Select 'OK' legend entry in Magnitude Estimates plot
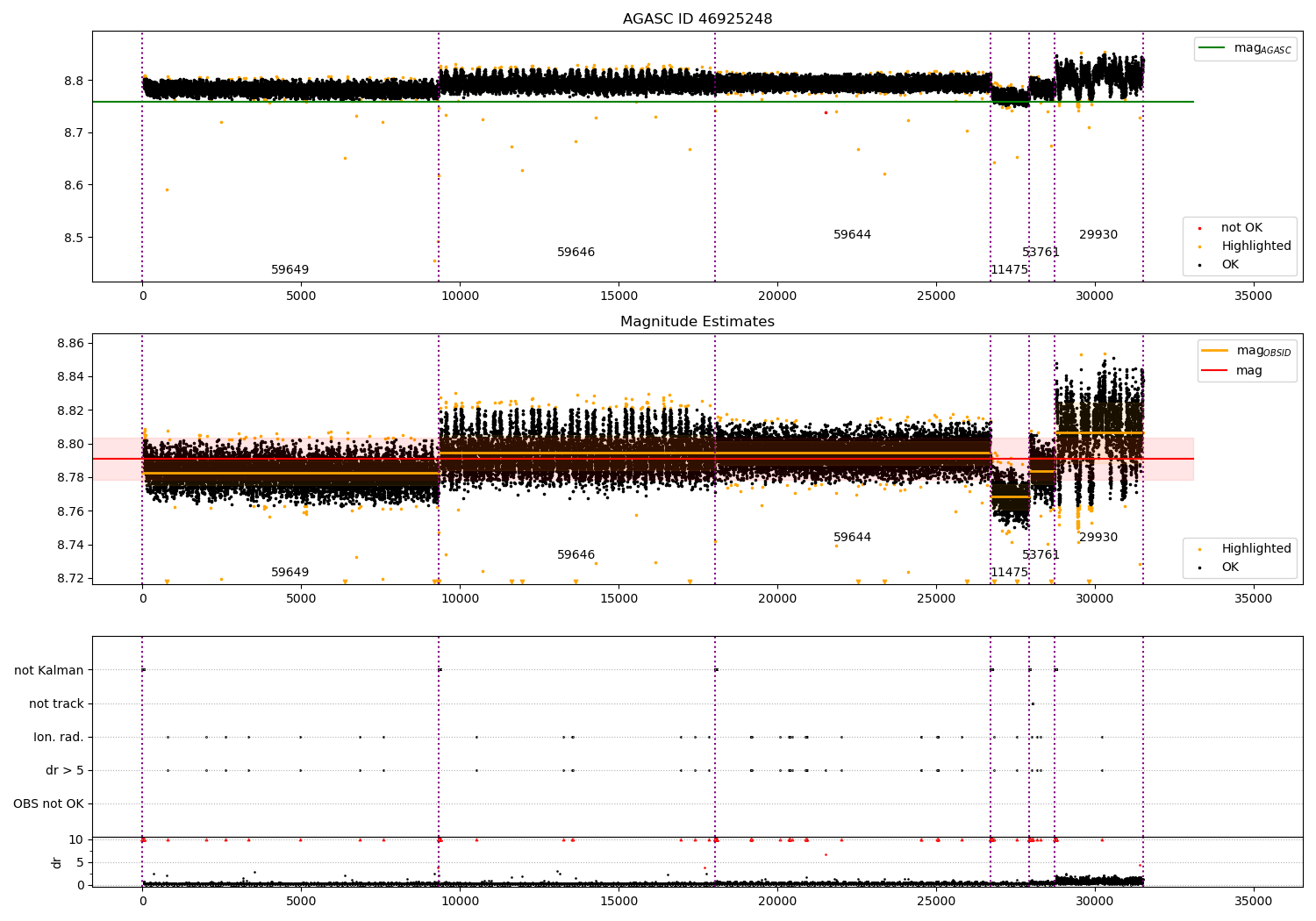This screenshot has width=1316, height=921. [x=1230, y=568]
